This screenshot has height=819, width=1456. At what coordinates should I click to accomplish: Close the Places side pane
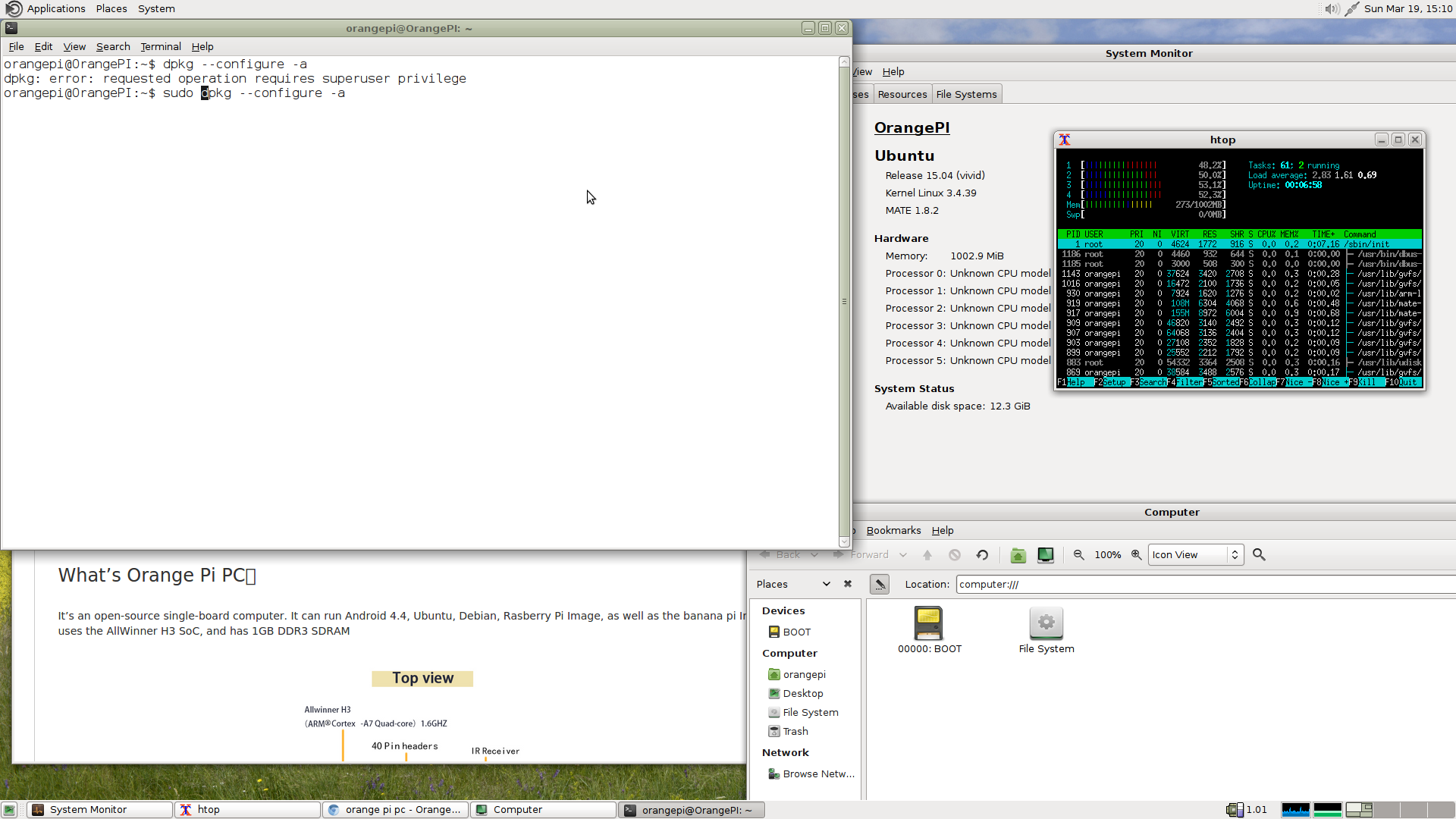848,584
